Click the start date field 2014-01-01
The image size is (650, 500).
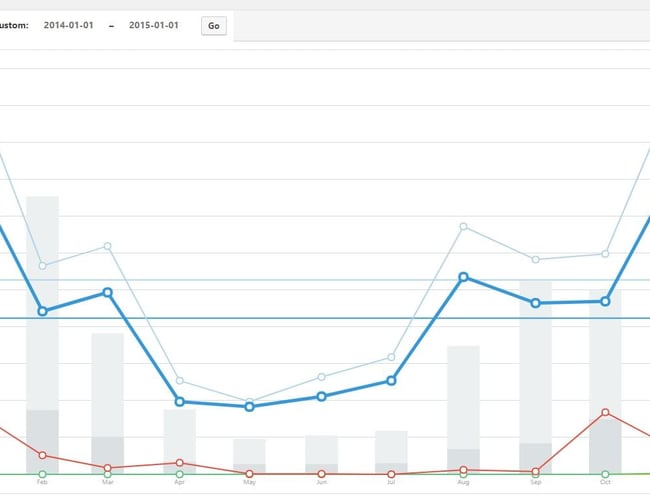(69, 25)
